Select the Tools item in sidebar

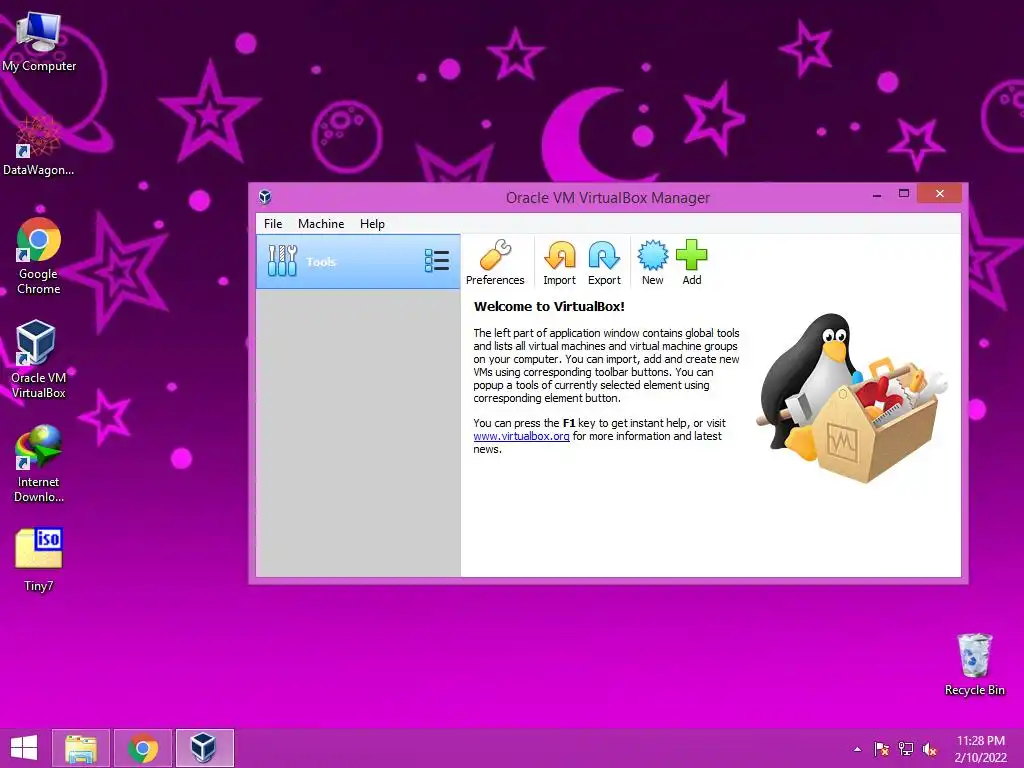pos(358,261)
